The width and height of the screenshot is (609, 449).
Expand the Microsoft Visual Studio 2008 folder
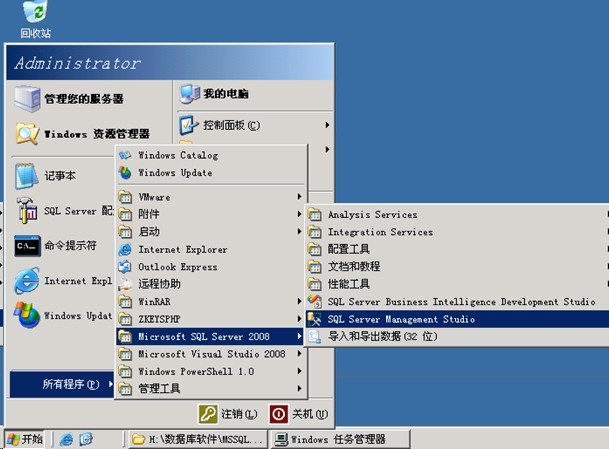tap(211, 354)
